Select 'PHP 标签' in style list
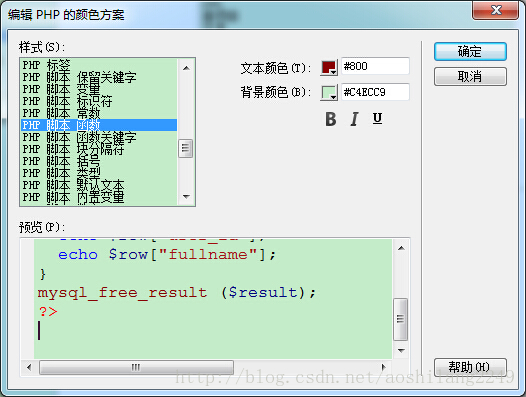 pyautogui.click(x=99, y=65)
